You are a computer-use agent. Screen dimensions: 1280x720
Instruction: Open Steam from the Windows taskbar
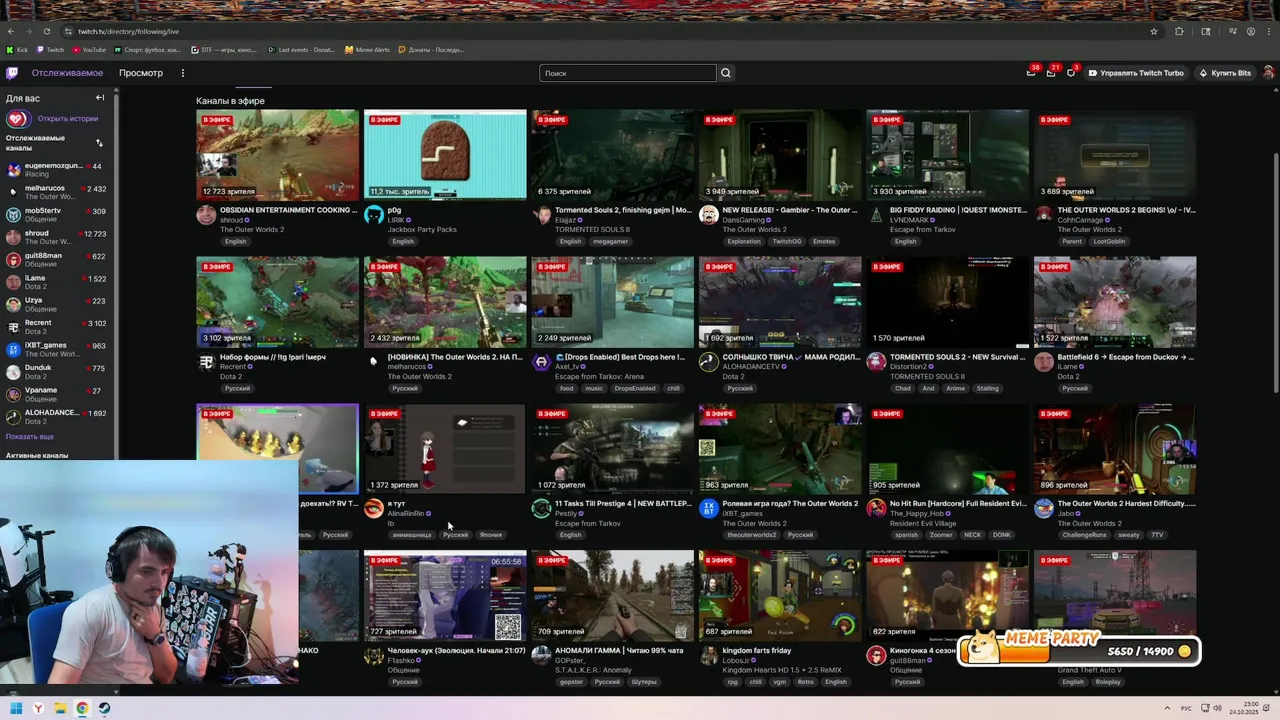point(104,708)
